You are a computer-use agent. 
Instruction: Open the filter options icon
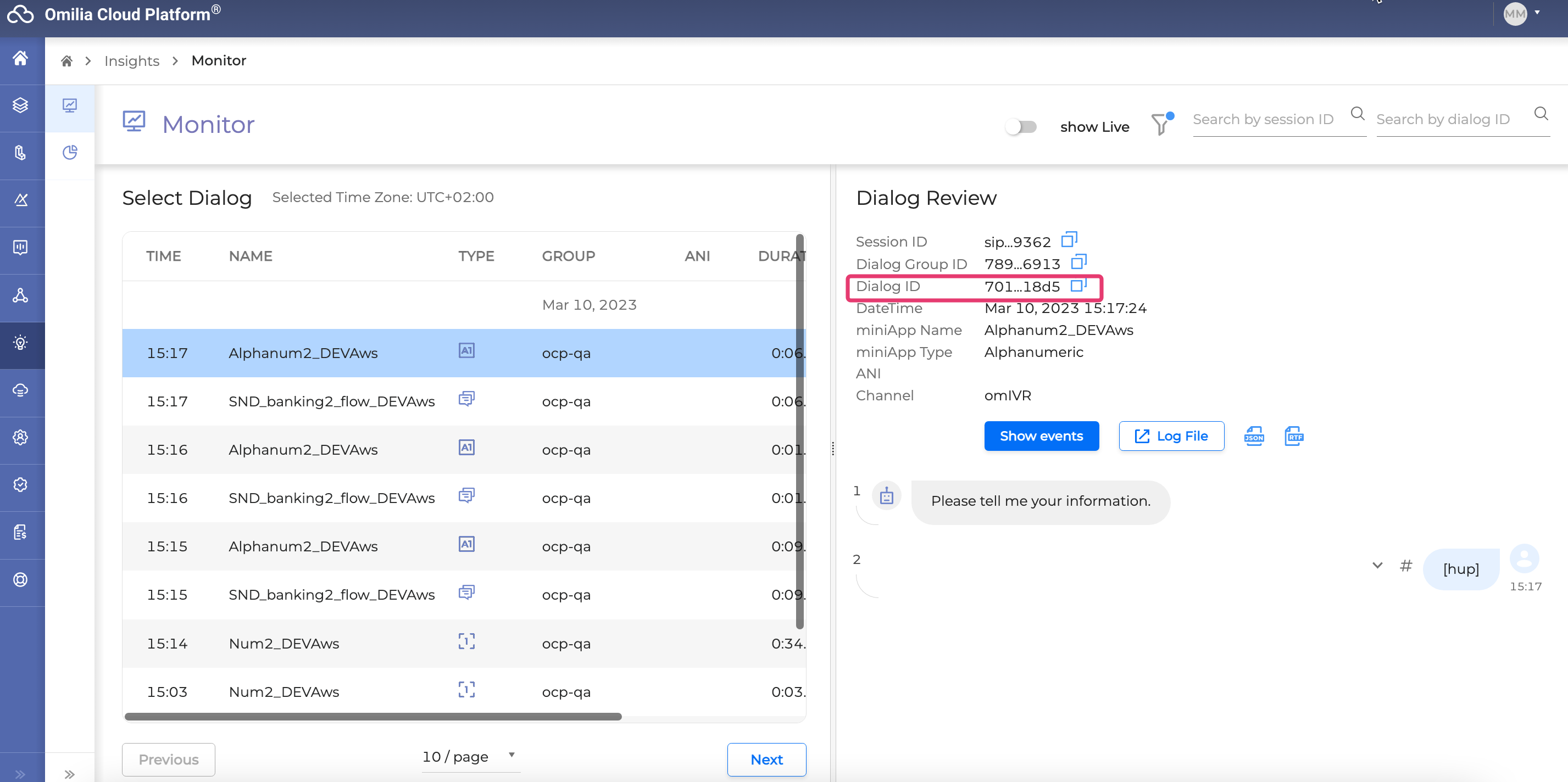[x=1161, y=124]
